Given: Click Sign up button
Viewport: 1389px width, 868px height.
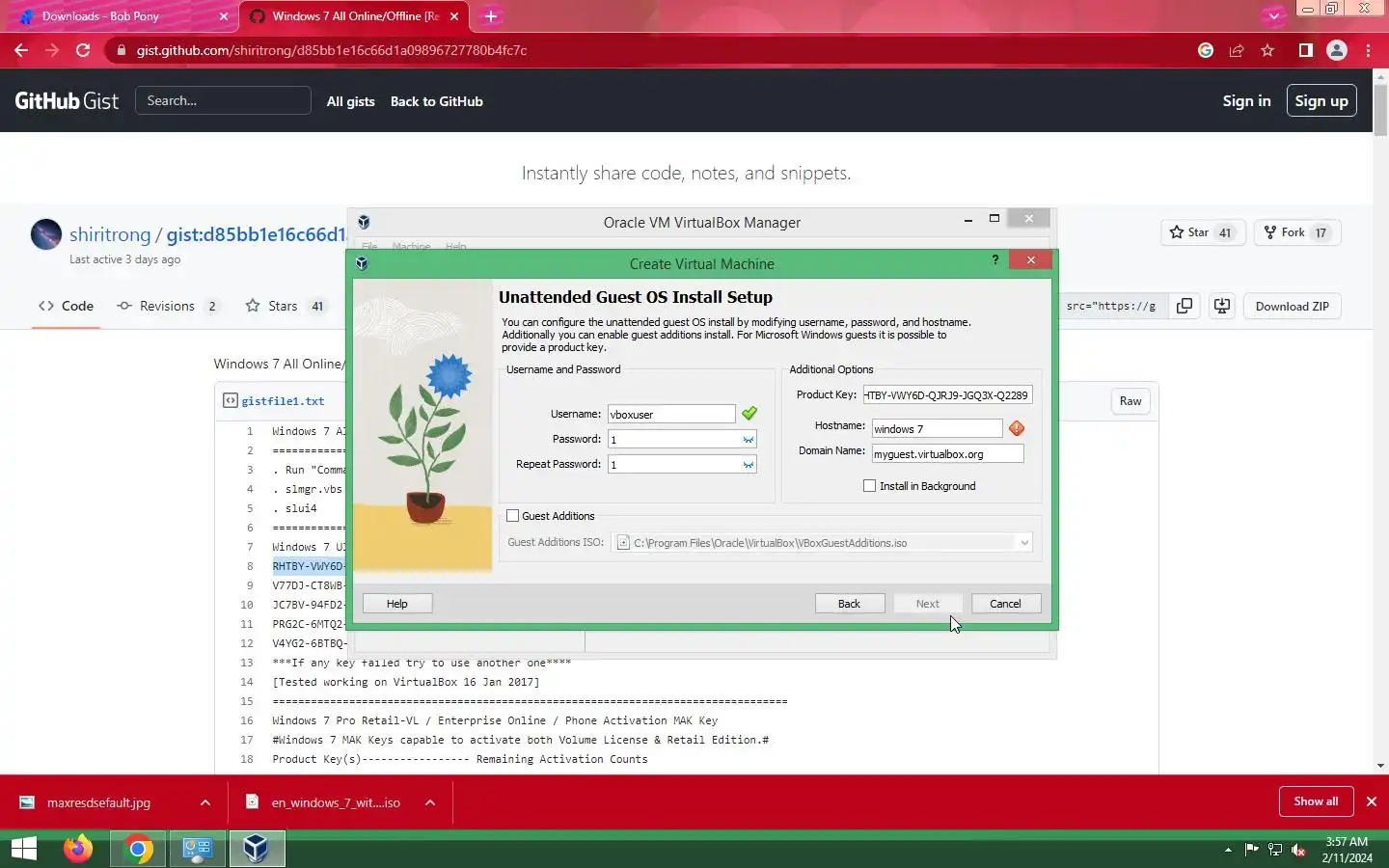Looking at the screenshot, I should 1321,100.
